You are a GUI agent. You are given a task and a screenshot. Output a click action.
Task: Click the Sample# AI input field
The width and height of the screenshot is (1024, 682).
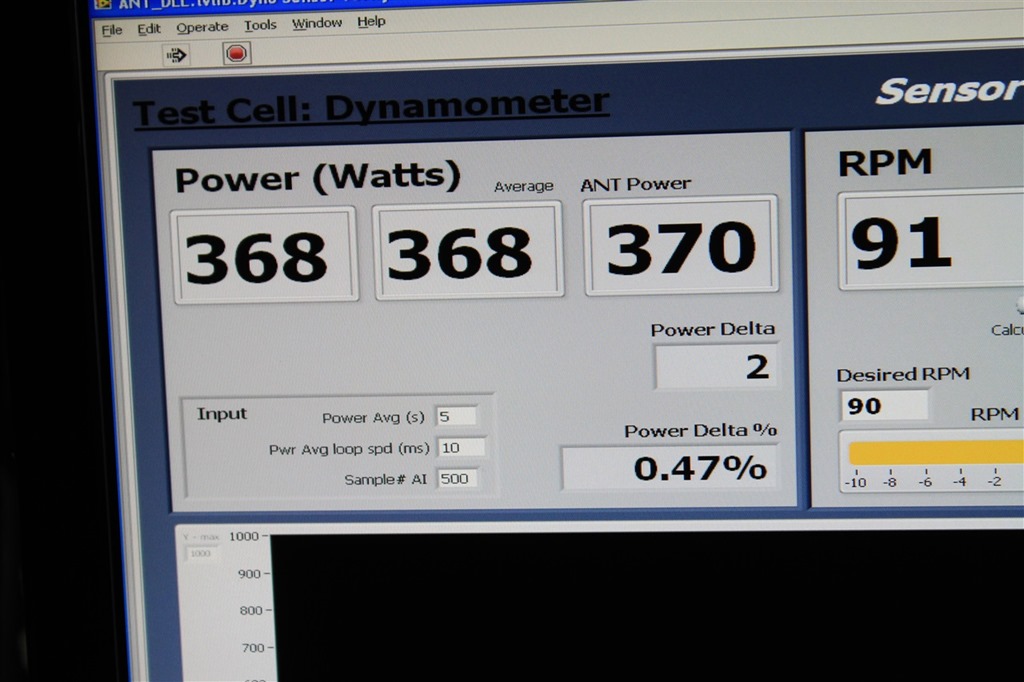coord(457,478)
